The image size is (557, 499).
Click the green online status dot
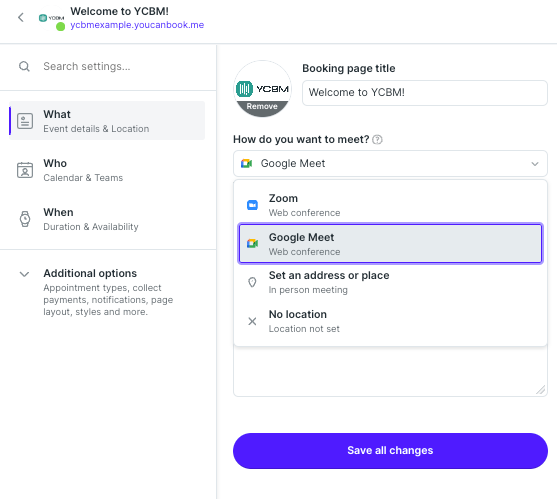(x=60, y=26)
